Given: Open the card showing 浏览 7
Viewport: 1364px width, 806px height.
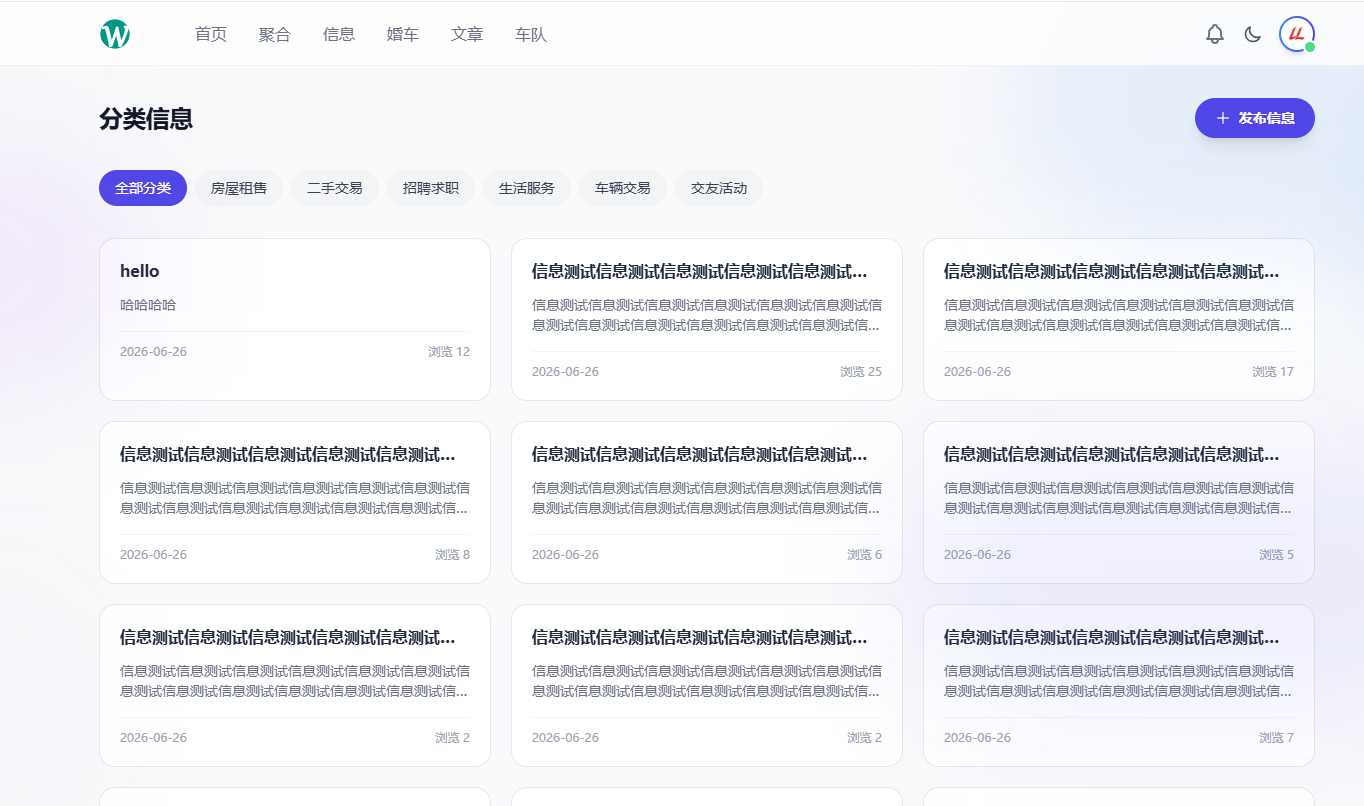Looking at the screenshot, I should (1119, 685).
